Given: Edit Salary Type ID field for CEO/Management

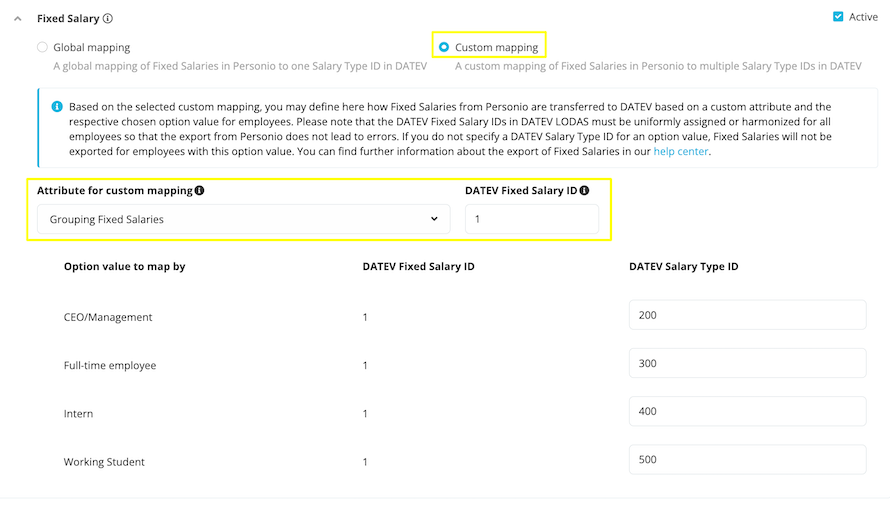Looking at the screenshot, I should click(x=748, y=315).
